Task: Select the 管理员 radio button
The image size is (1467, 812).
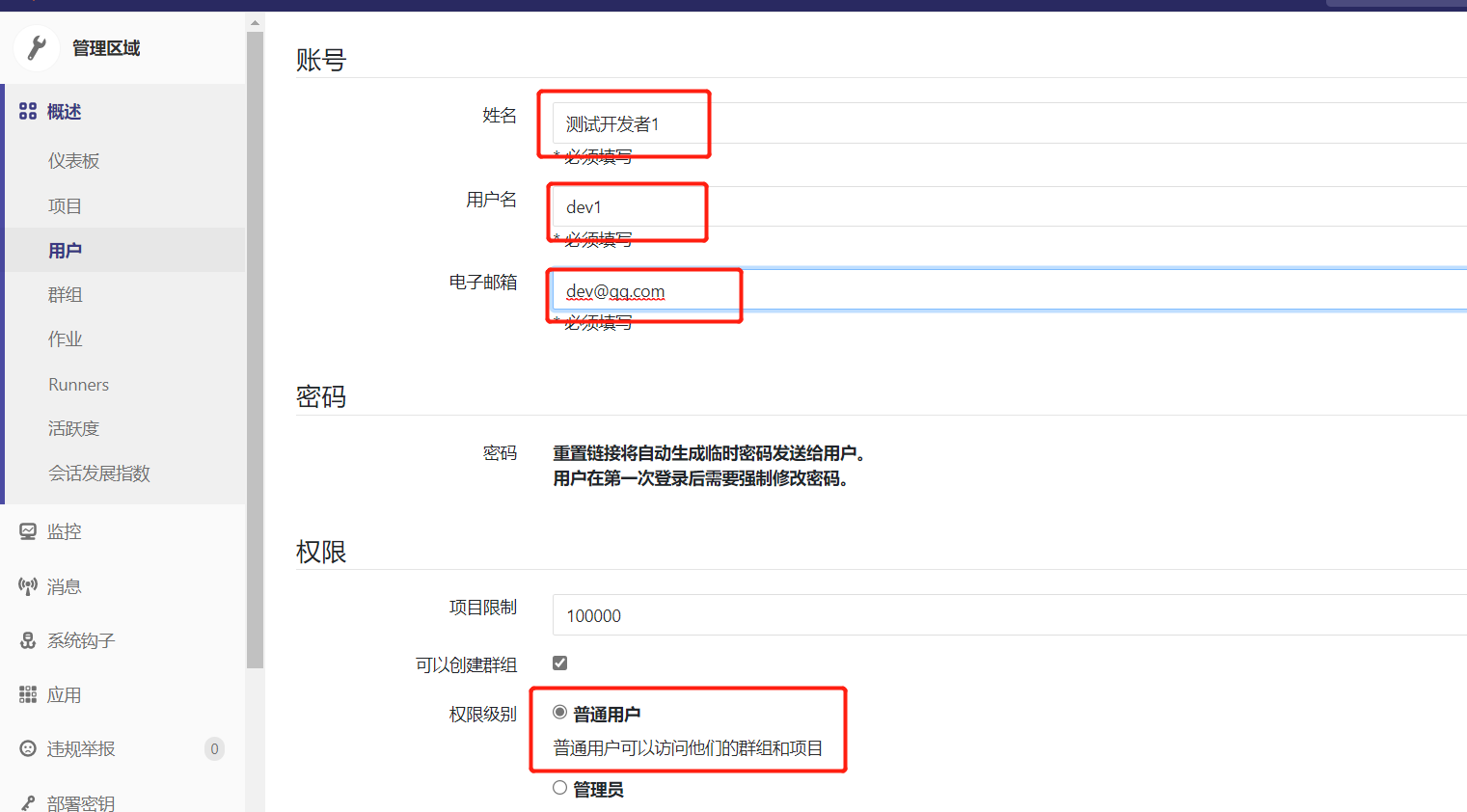Action: (559, 787)
